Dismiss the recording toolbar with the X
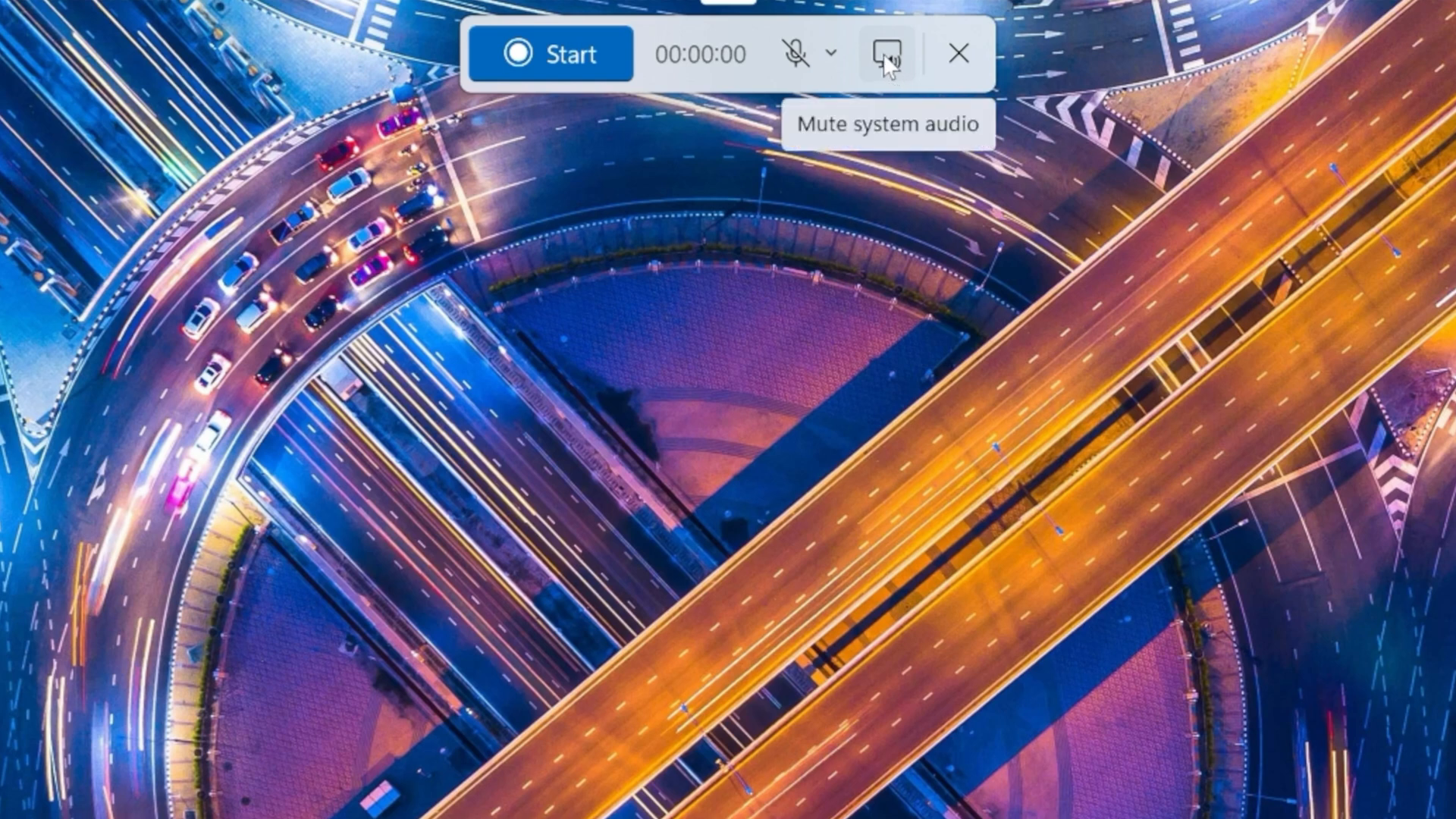The width and height of the screenshot is (1456, 819). pos(959,53)
